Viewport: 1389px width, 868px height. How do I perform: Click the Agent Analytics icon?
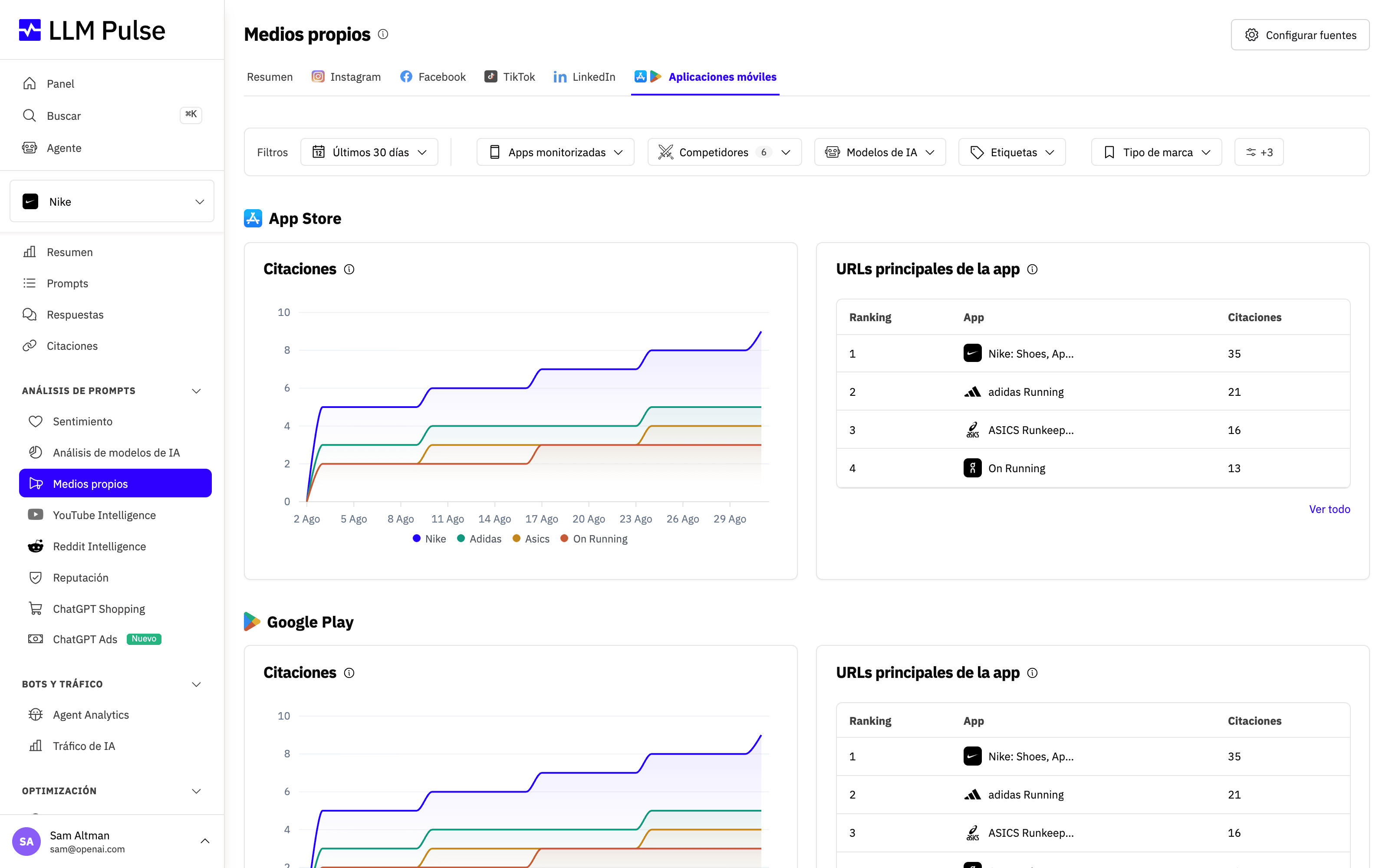(x=36, y=714)
